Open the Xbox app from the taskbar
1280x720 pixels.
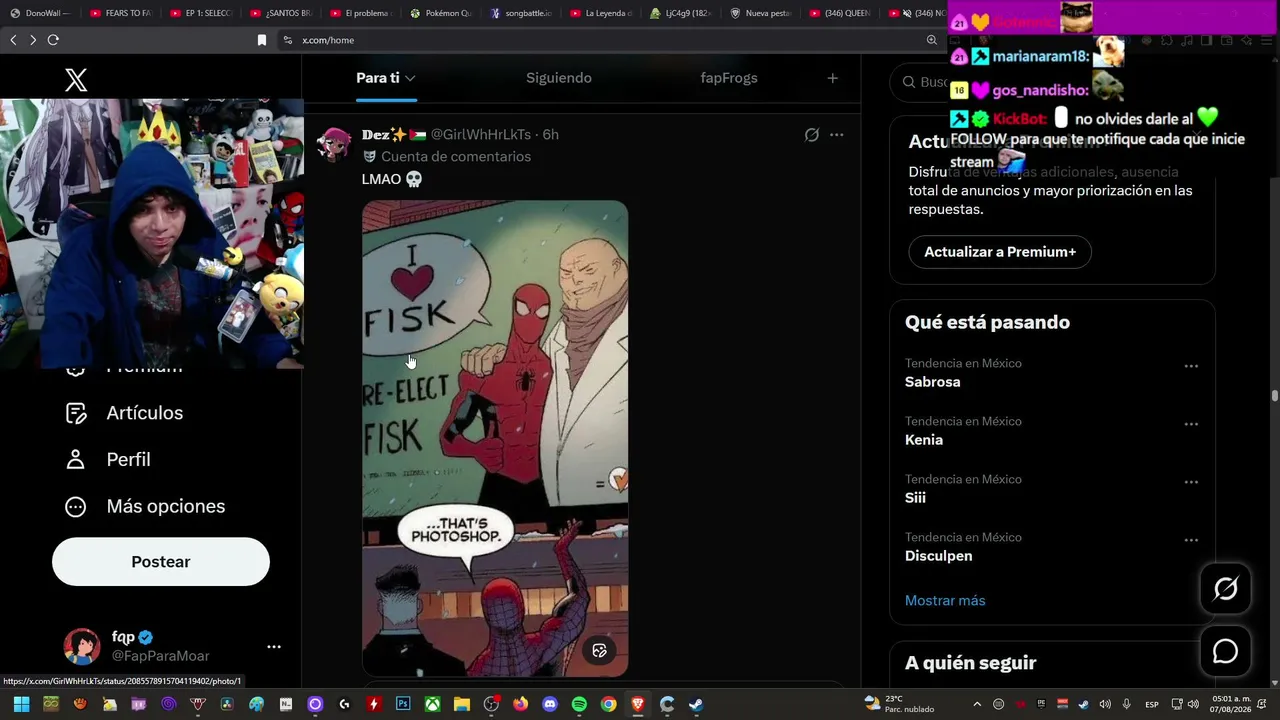[x=432, y=704]
